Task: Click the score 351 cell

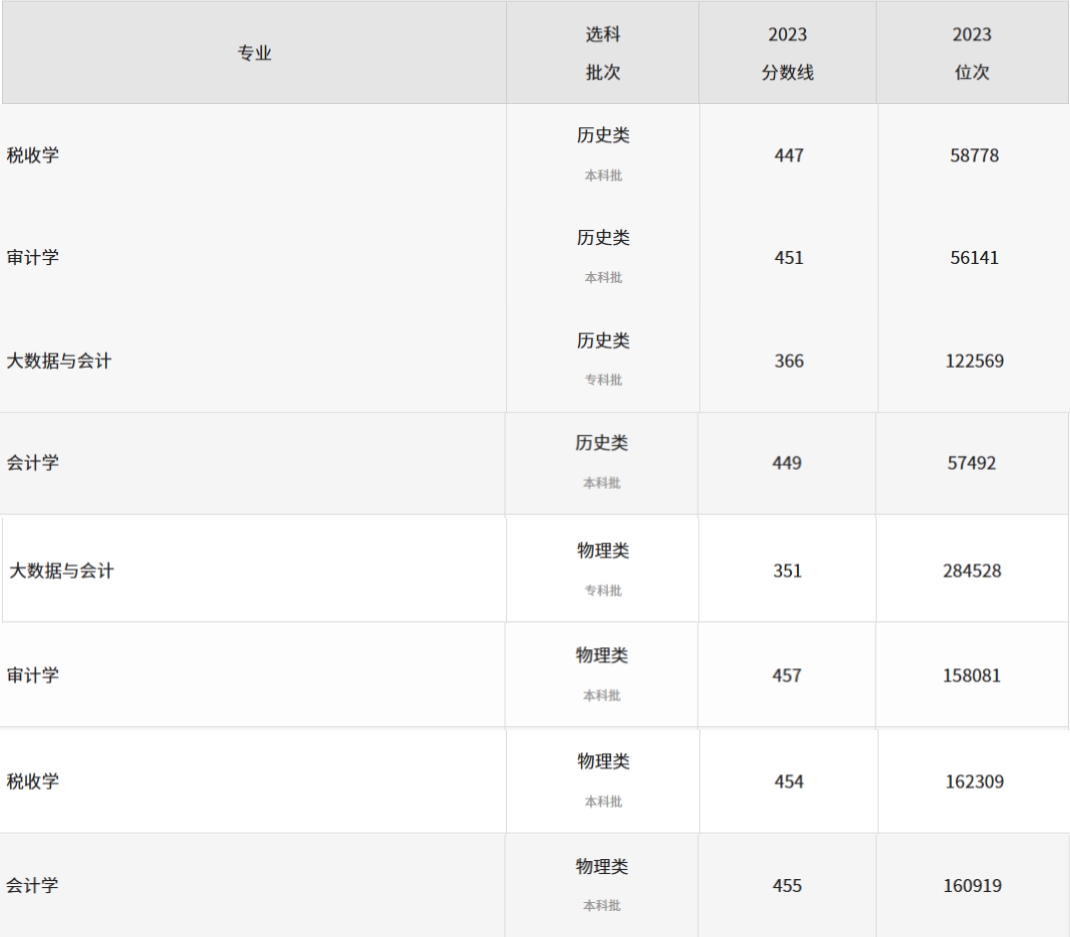Action: pyautogui.click(x=787, y=571)
